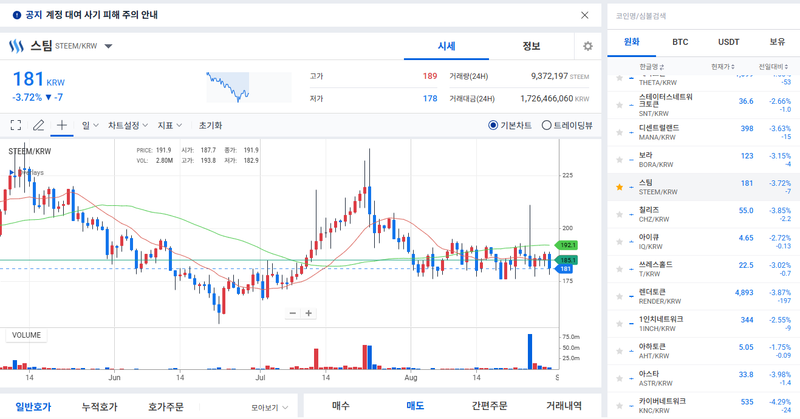Image resolution: width=800 pixels, height=419 pixels.
Task: Select the 렌더토큰 RENDER/KRW row
Action: [704, 296]
